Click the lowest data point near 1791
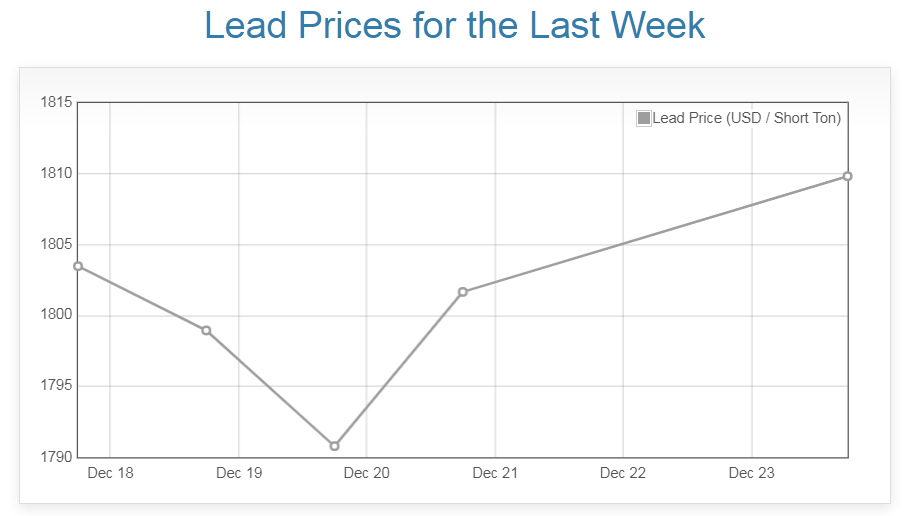The image size is (908, 516). pos(334,446)
